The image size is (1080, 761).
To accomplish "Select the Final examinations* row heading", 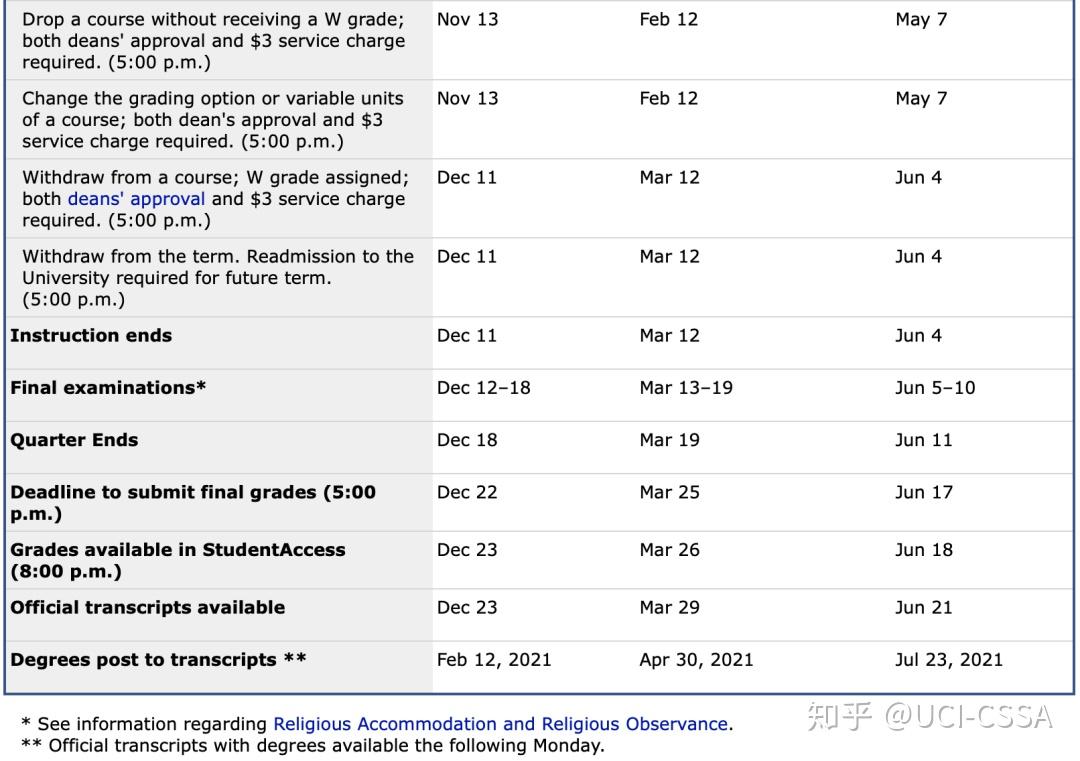I will (x=108, y=388).
